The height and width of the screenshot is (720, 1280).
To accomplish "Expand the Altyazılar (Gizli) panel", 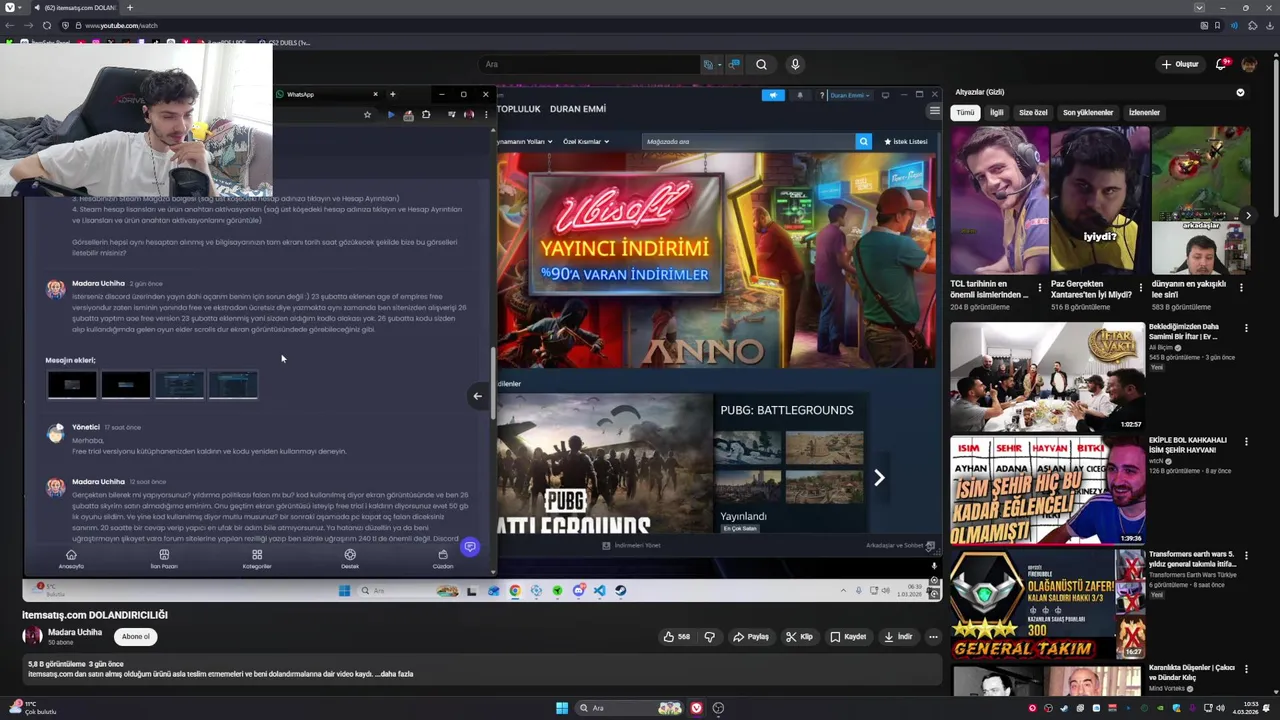I will [1240, 92].
